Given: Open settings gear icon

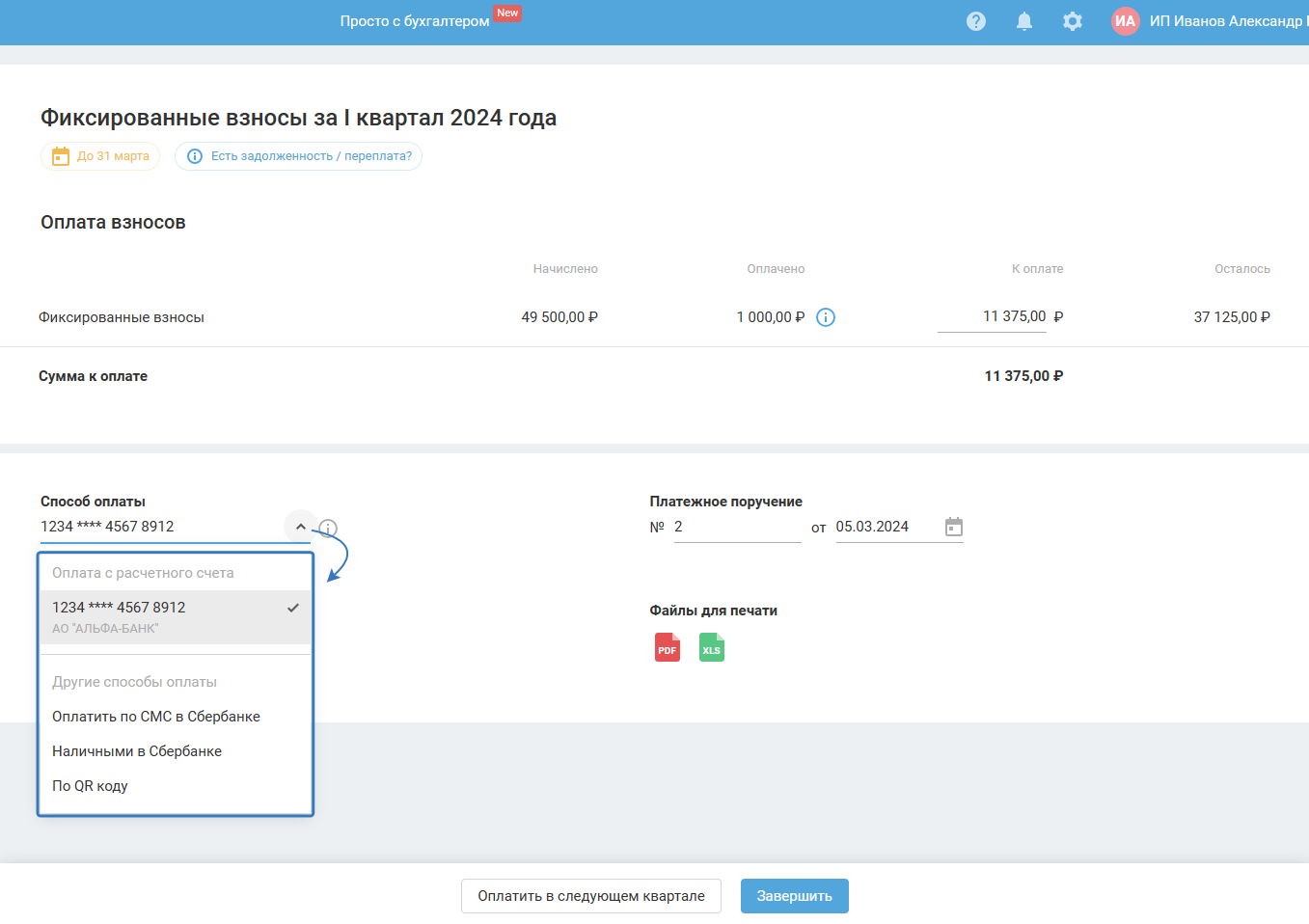Looking at the screenshot, I should click(x=1072, y=21).
